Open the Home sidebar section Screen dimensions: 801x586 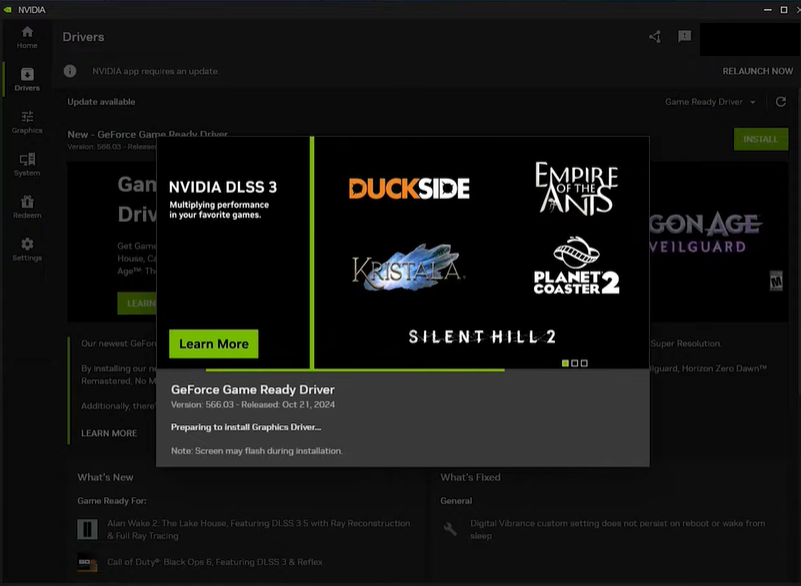(x=27, y=37)
